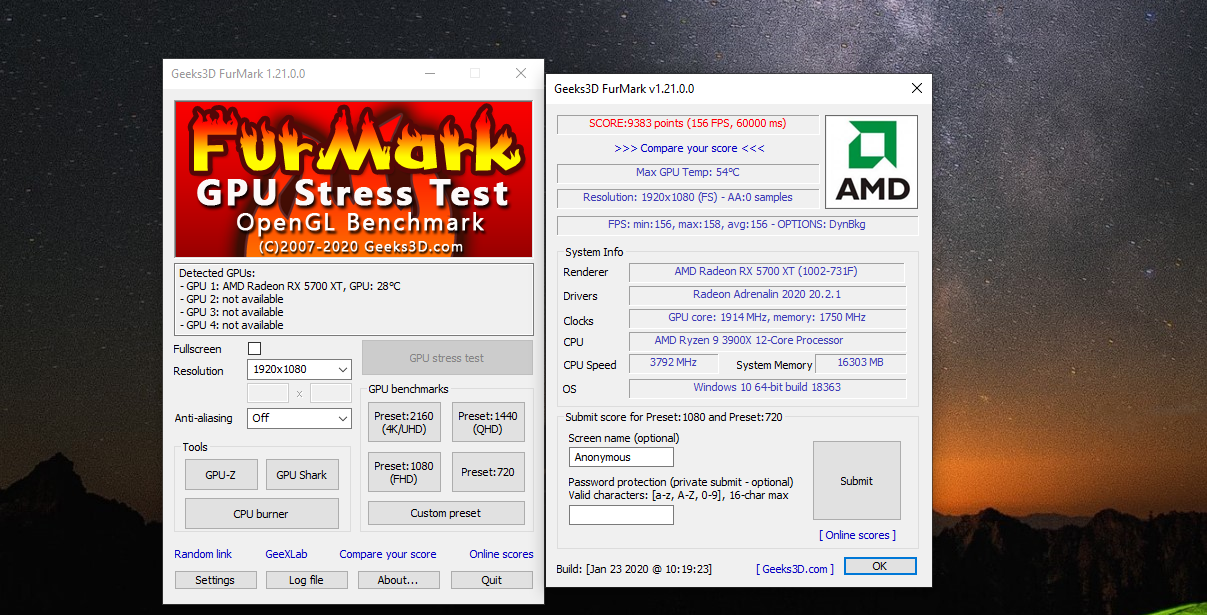Click the Resolution: 1920x1080 (FS) field
Image resolution: width=1207 pixels, height=615 pixels.
click(688, 197)
